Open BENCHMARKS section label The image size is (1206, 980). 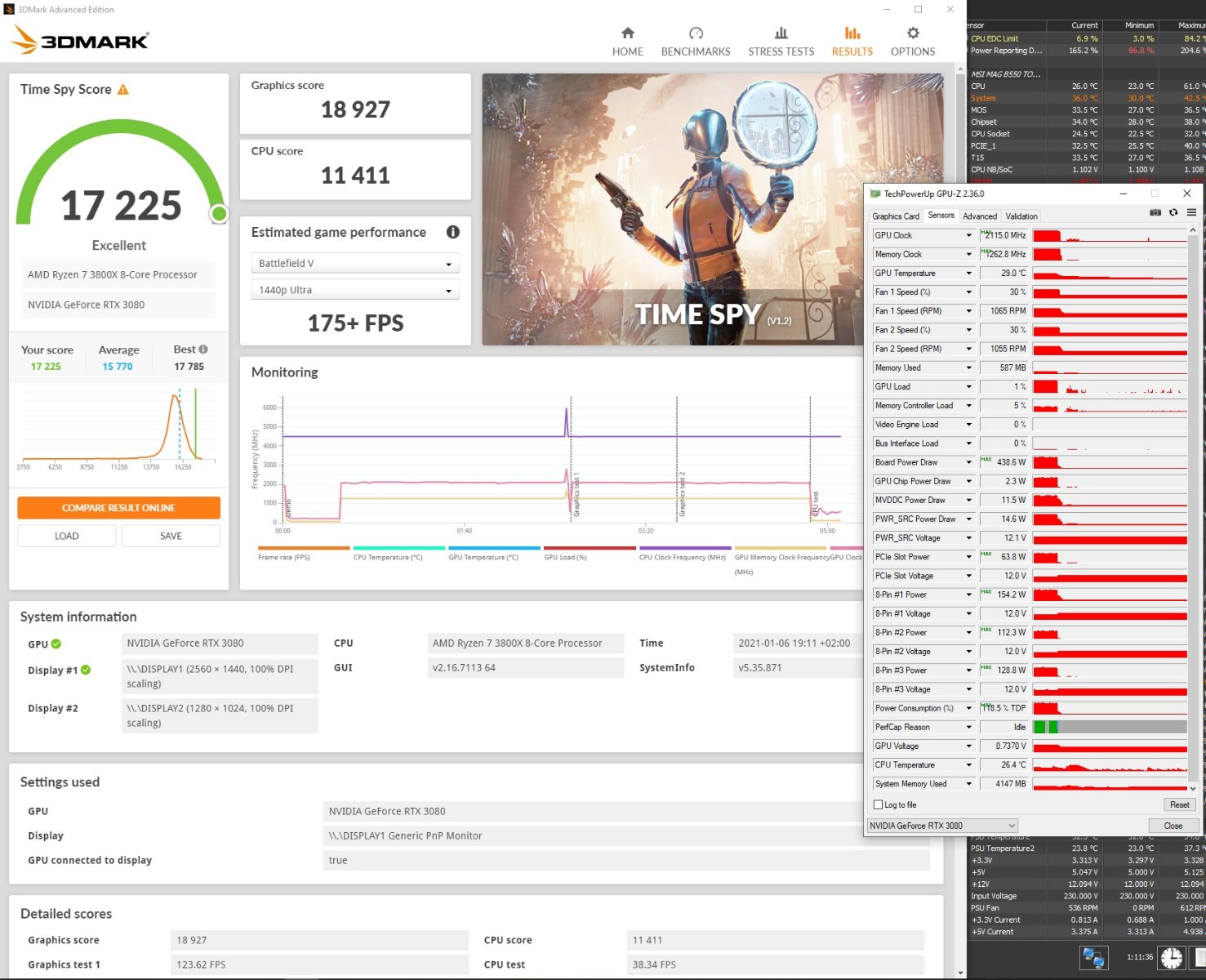[696, 51]
